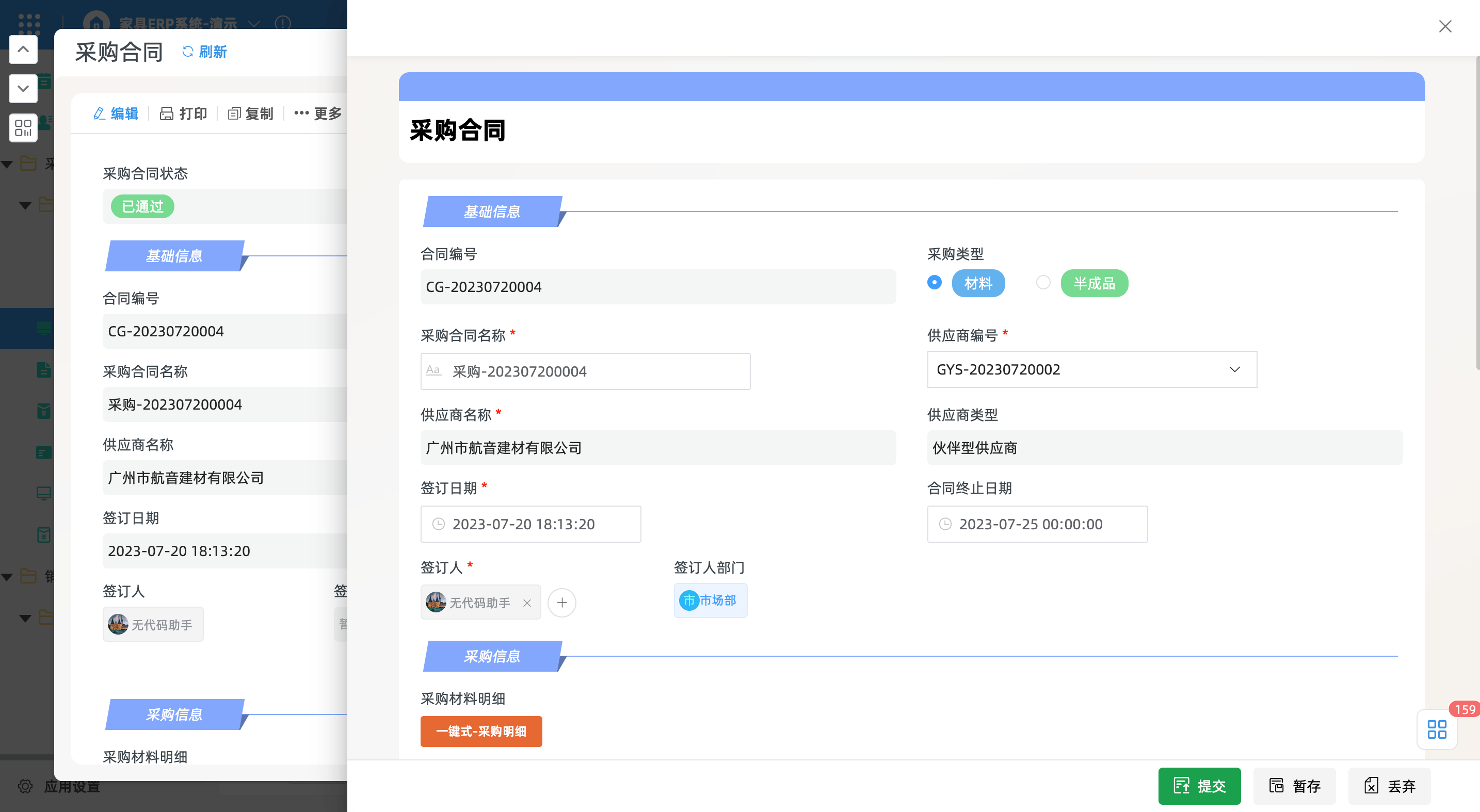The width and height of the screenshot is (1480, 812).
Task: Open the QR code icon button
Action: pyautogui.click(x=23, y=127)
